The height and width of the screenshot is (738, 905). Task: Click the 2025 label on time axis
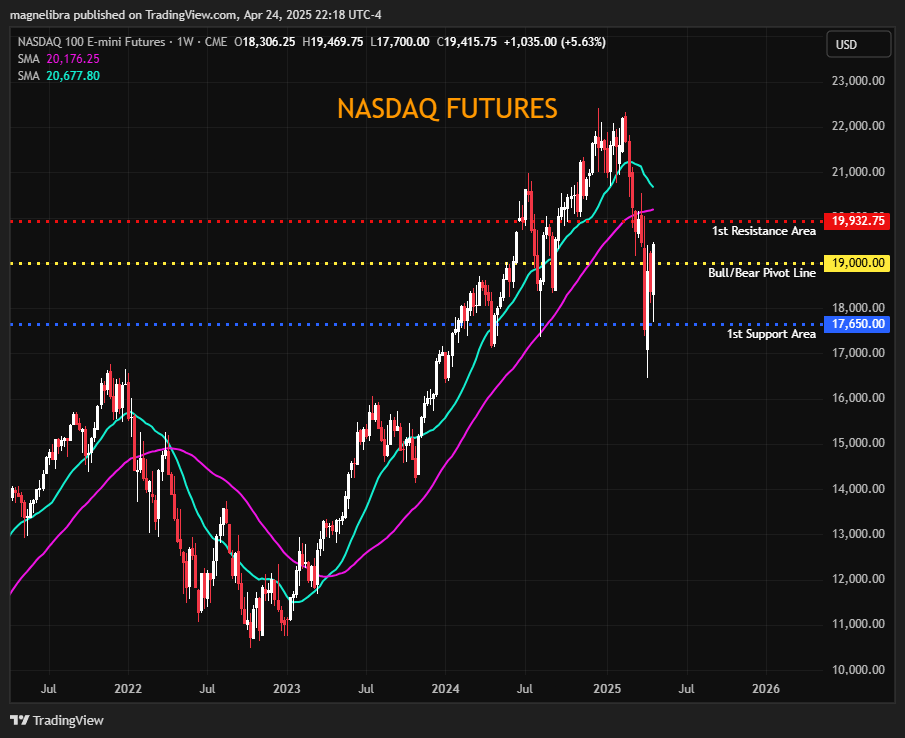click(607, 688)
